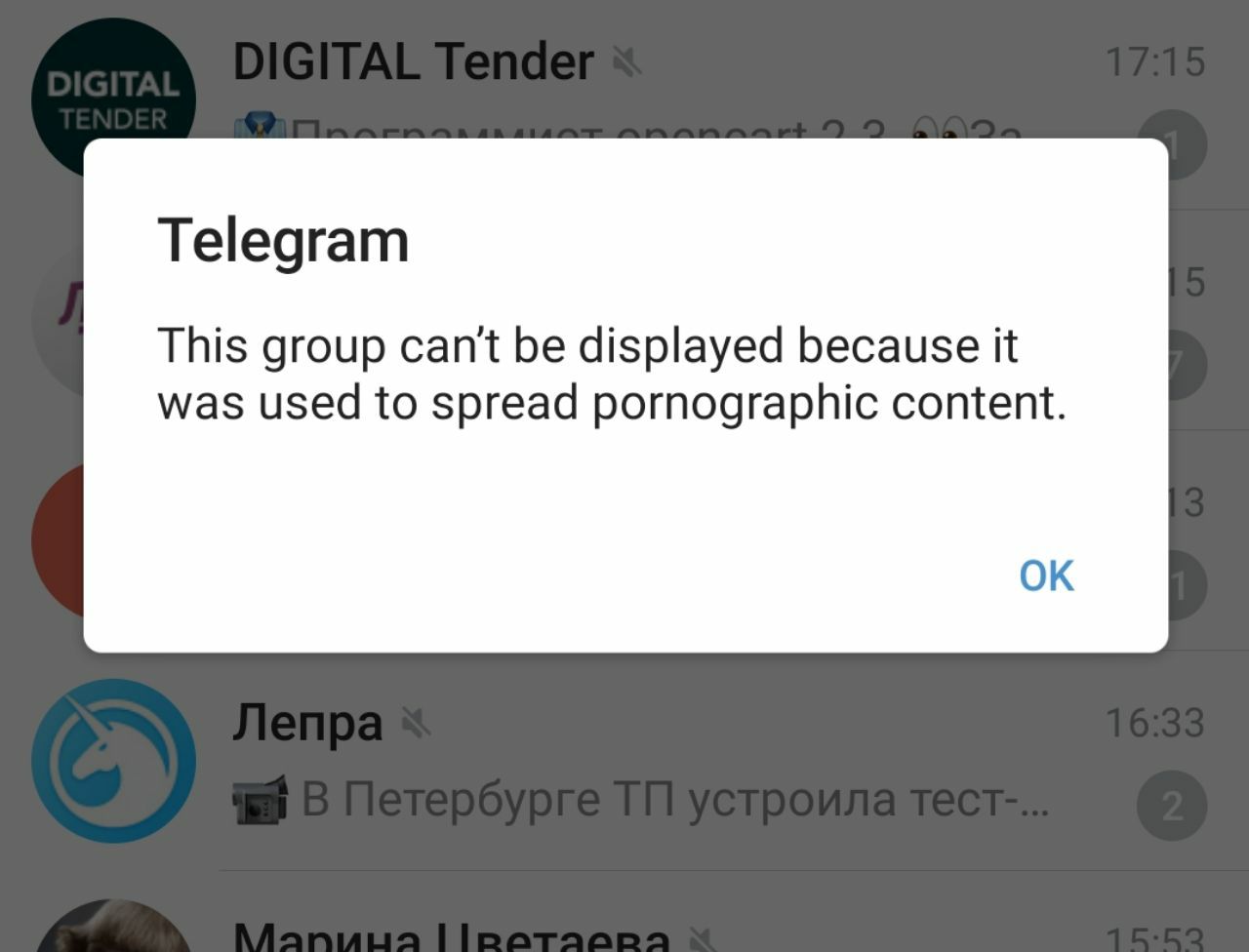Image resolution: width=1249 pixels, height=952 pixels.
Task: Open the DIGITAL Tender avatar
Action: (113, 99)
